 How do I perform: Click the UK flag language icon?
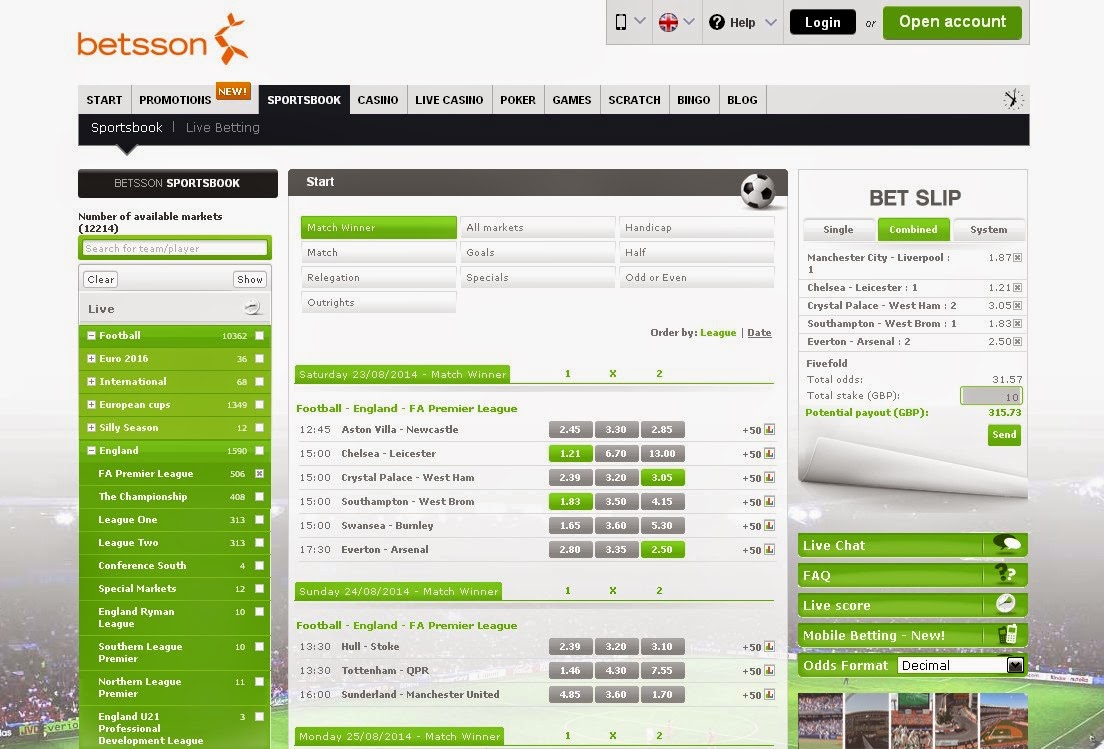pyautogui.click(x=668, y=23)
